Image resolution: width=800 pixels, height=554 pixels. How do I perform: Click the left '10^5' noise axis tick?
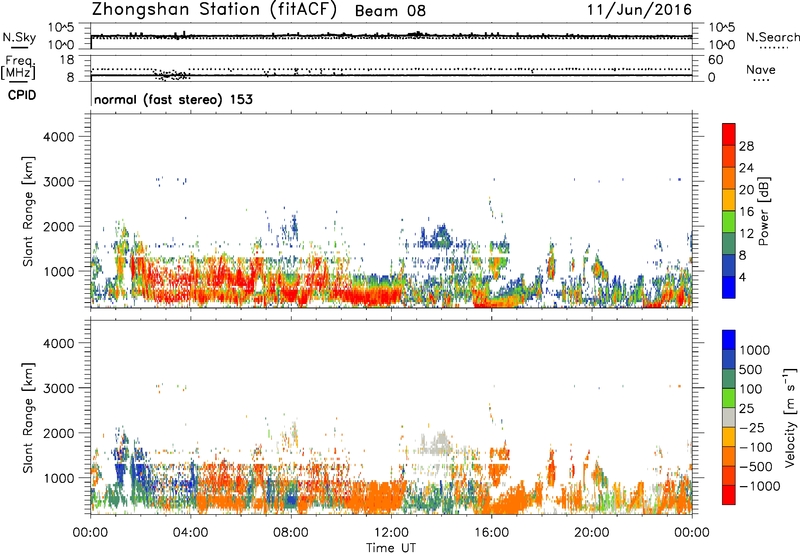click(61, 28)
